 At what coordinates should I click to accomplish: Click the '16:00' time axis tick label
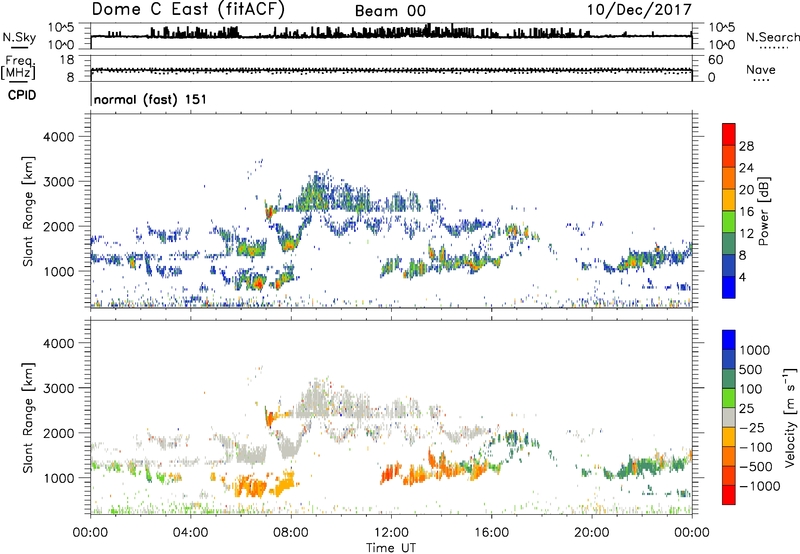(491, 533)
